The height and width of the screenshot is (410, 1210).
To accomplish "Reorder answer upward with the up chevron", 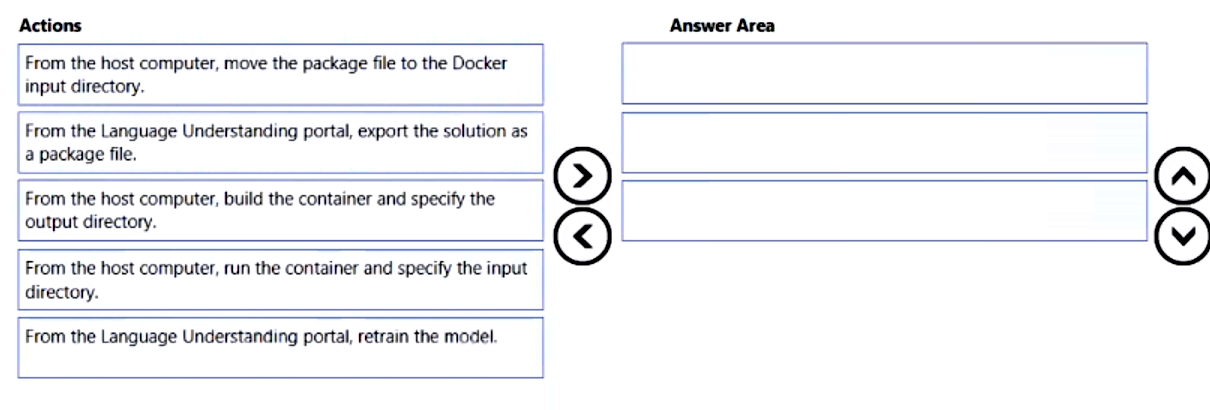I will [x=1181, y=175].
